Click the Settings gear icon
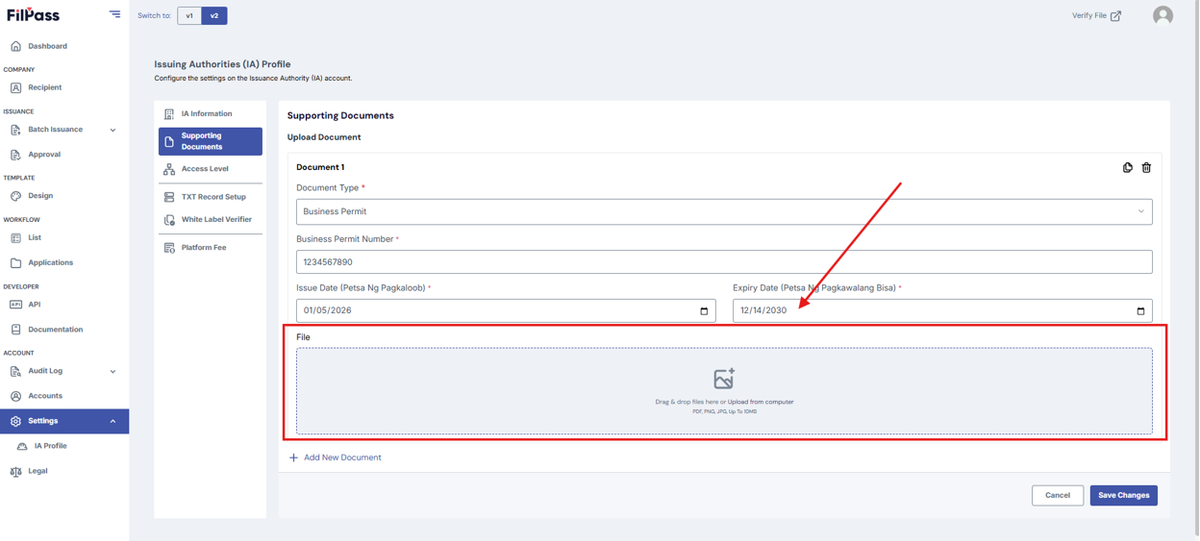 [16, 421]
